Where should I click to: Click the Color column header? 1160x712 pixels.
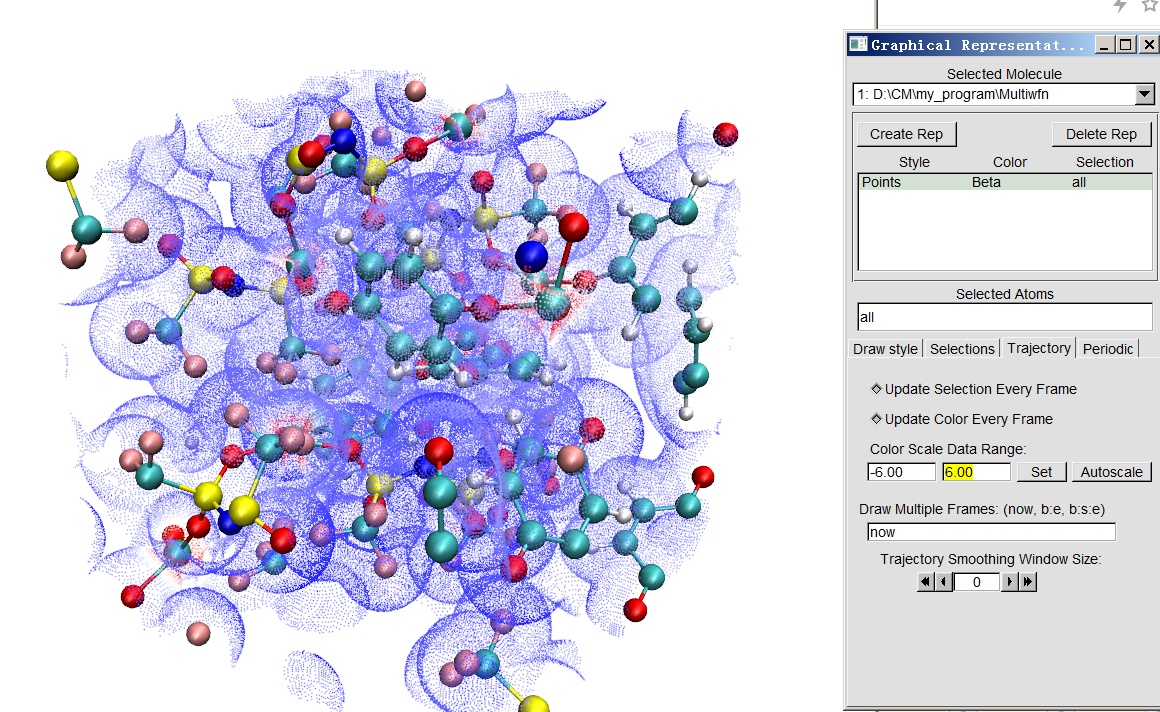point(1009,162)
